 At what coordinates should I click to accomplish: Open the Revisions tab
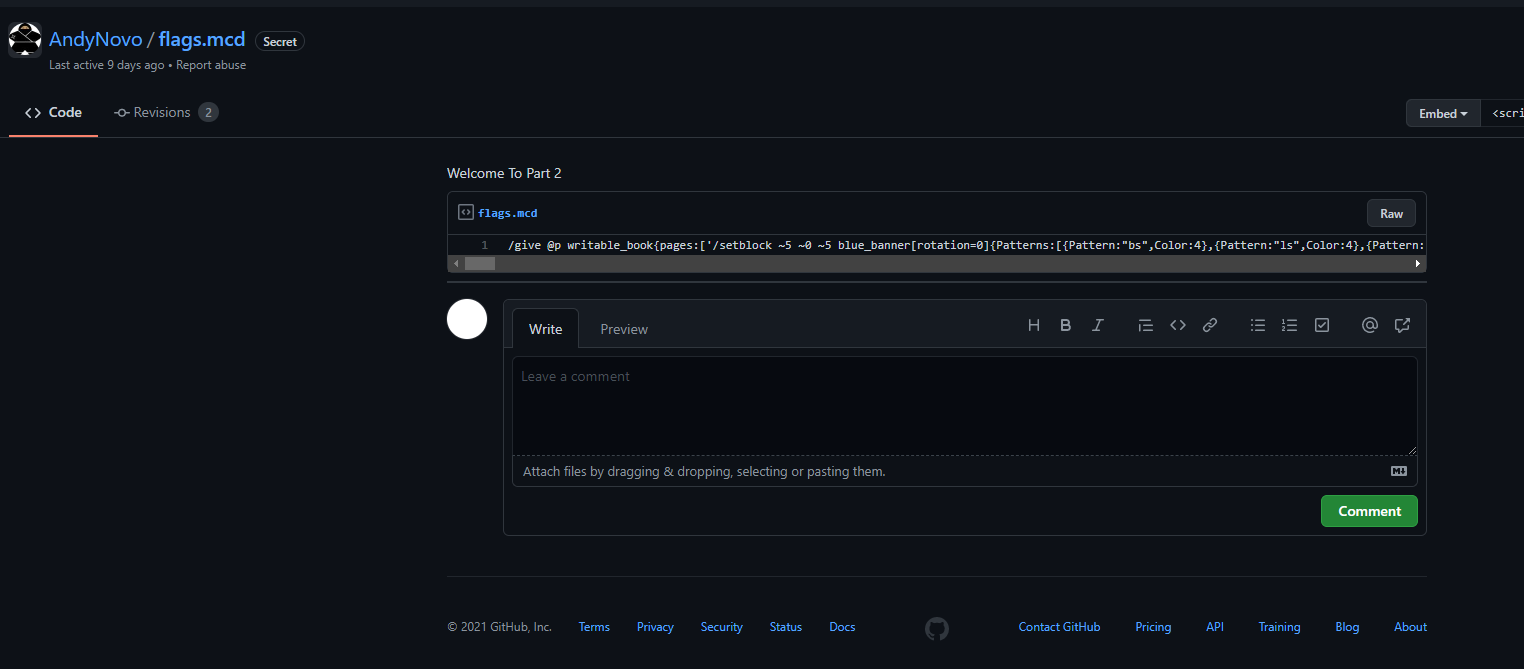click(166, 113)
